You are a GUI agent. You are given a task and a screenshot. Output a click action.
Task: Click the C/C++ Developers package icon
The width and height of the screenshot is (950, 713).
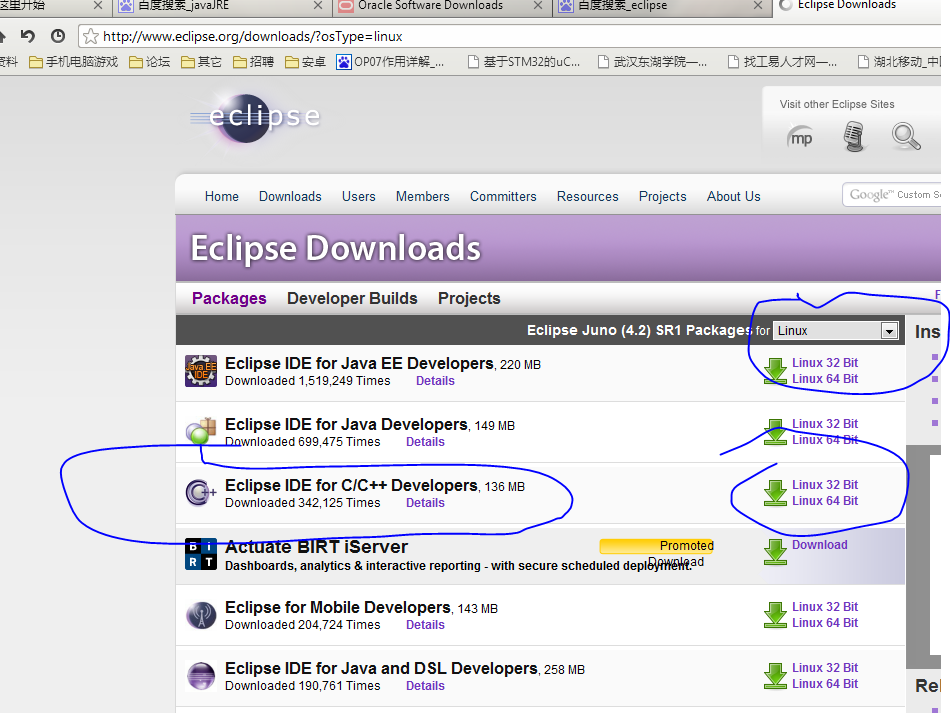(x=201, y=492)
